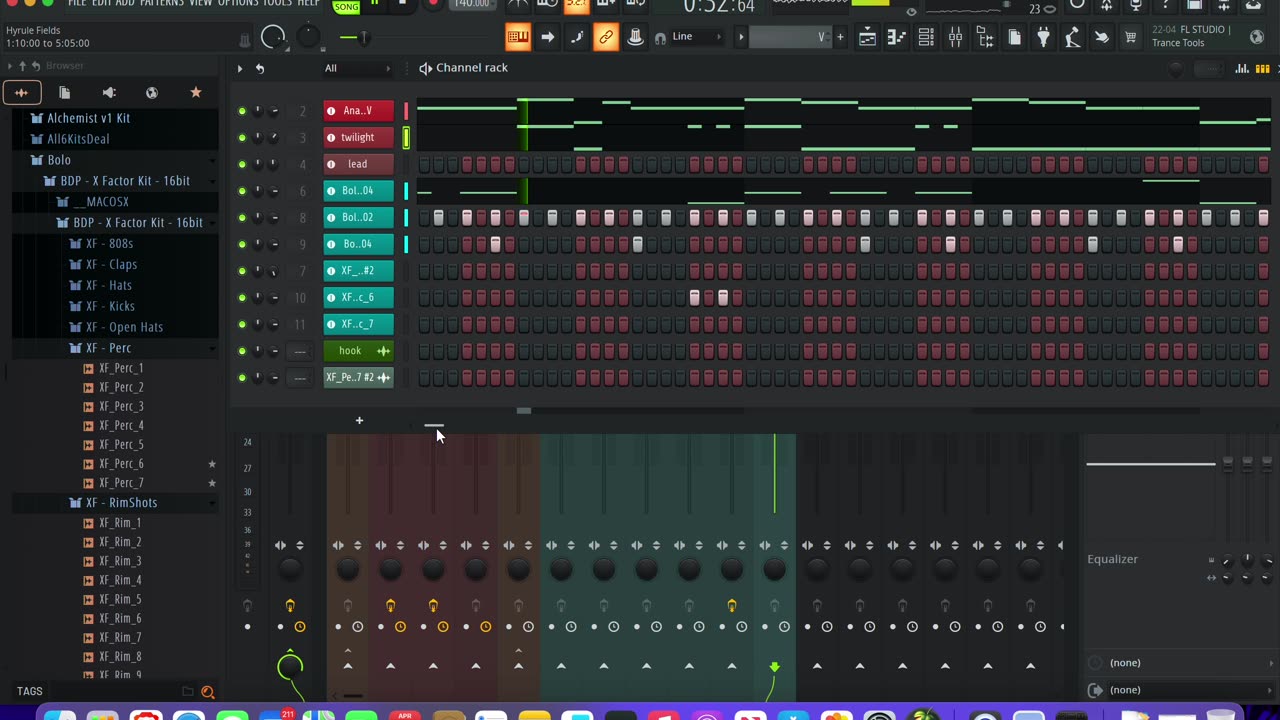Click the XF_Pe..7 #2 channel button

(358, 377)
